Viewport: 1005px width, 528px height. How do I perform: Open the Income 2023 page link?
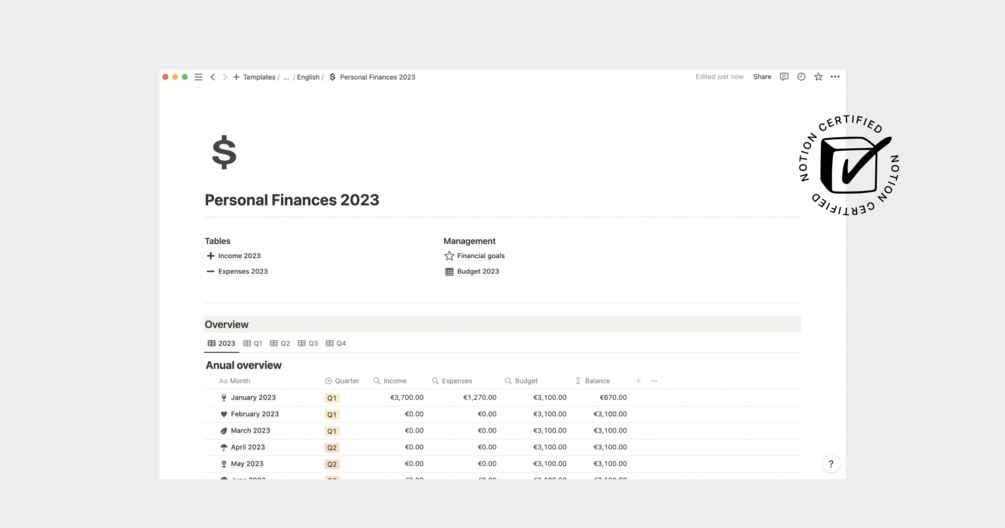(x=239, y=256)
